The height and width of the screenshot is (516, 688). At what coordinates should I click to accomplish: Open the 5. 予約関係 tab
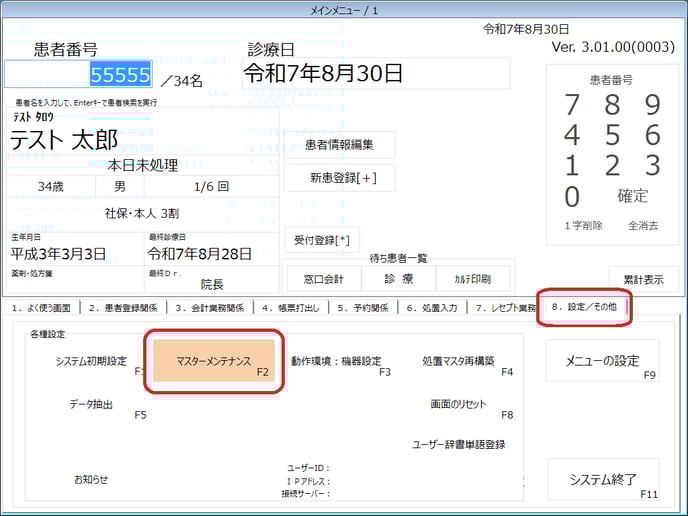click(x=364, y=308)
